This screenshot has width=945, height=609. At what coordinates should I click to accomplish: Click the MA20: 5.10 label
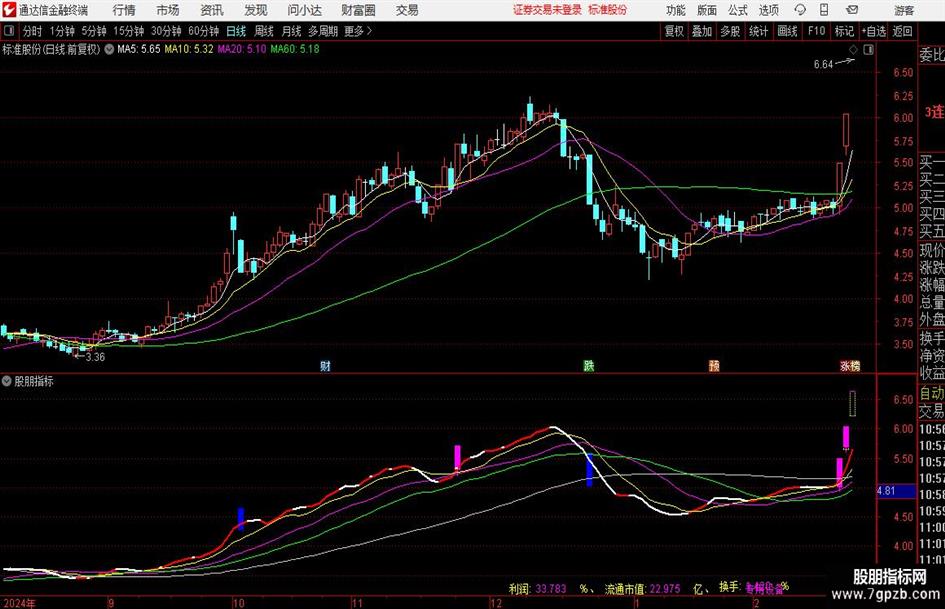pyautogui.click(x=242, y=49)
